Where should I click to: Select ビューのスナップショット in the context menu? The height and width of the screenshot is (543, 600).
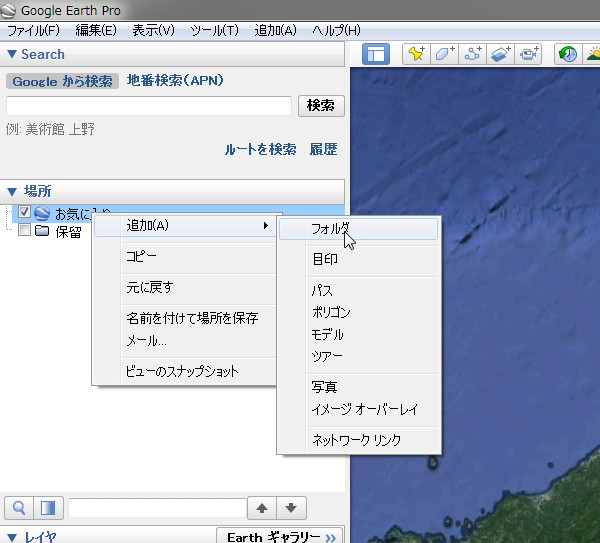pyautogui.click(x=185, y=371)
